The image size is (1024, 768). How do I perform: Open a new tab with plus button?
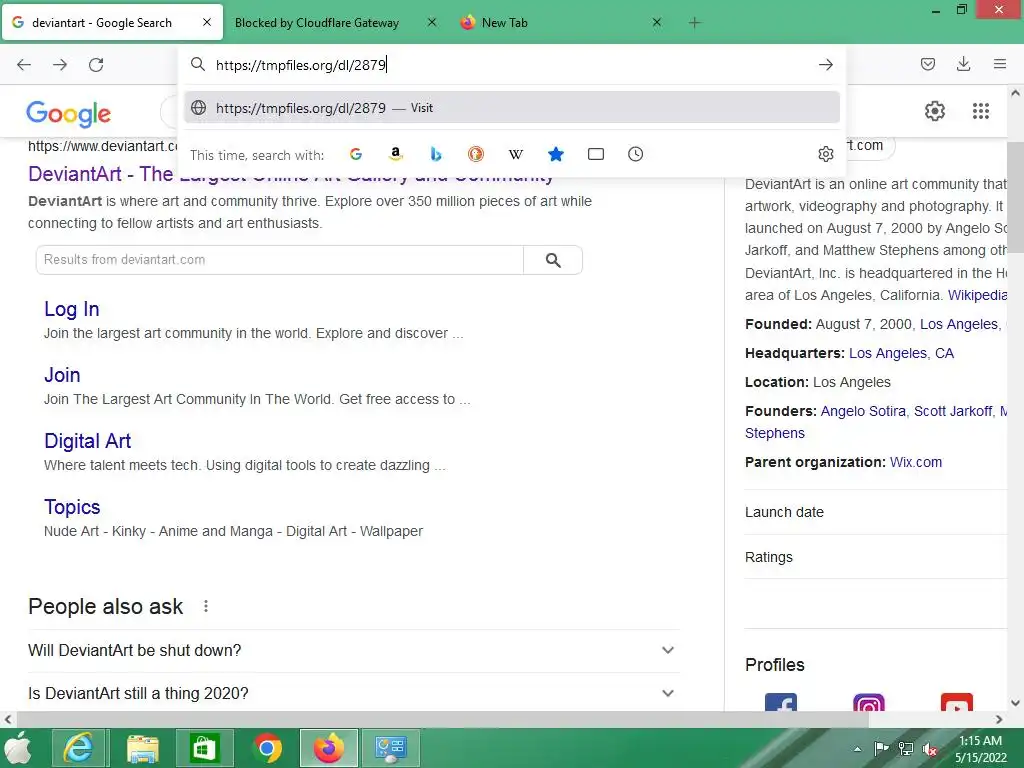click(694, 23)
